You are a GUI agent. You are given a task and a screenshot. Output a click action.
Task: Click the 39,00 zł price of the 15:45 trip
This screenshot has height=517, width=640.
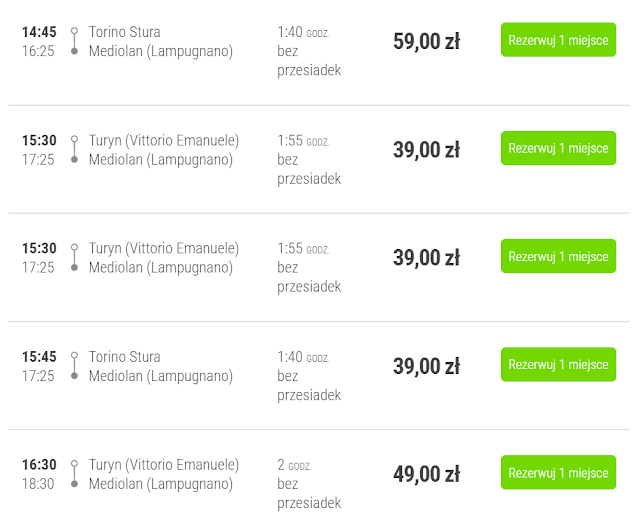point(426,366)
